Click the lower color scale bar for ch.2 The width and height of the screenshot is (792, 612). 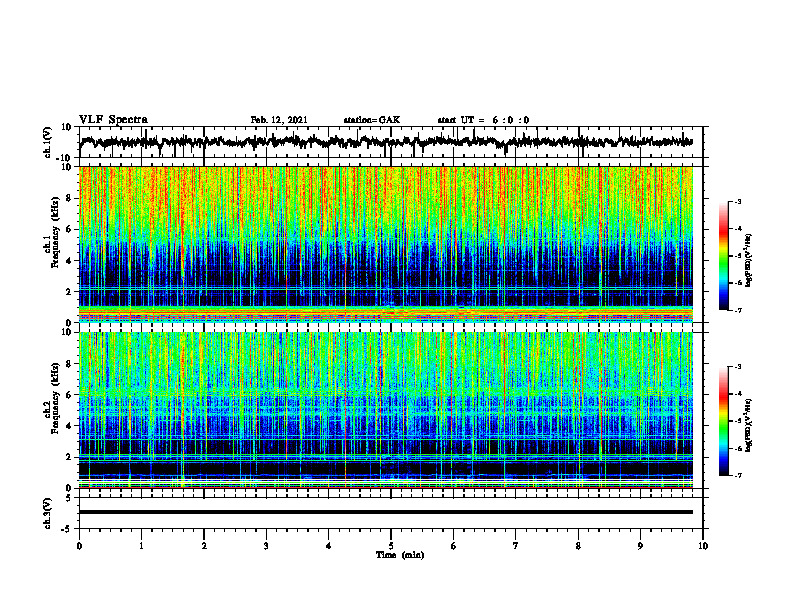click(724, 421)
